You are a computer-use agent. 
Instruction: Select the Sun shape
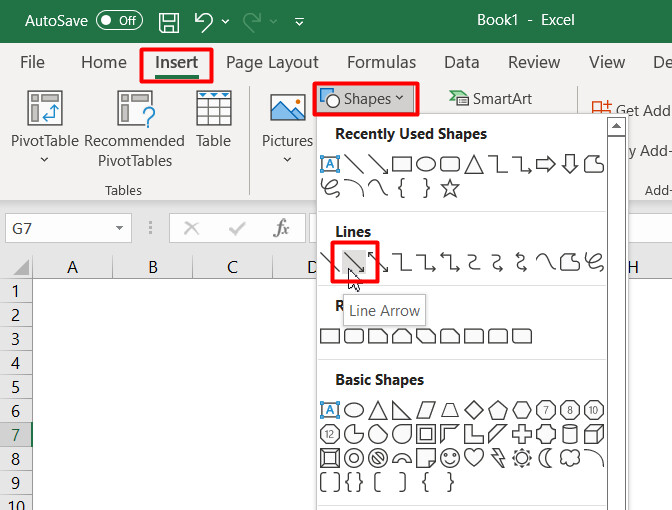522,458
